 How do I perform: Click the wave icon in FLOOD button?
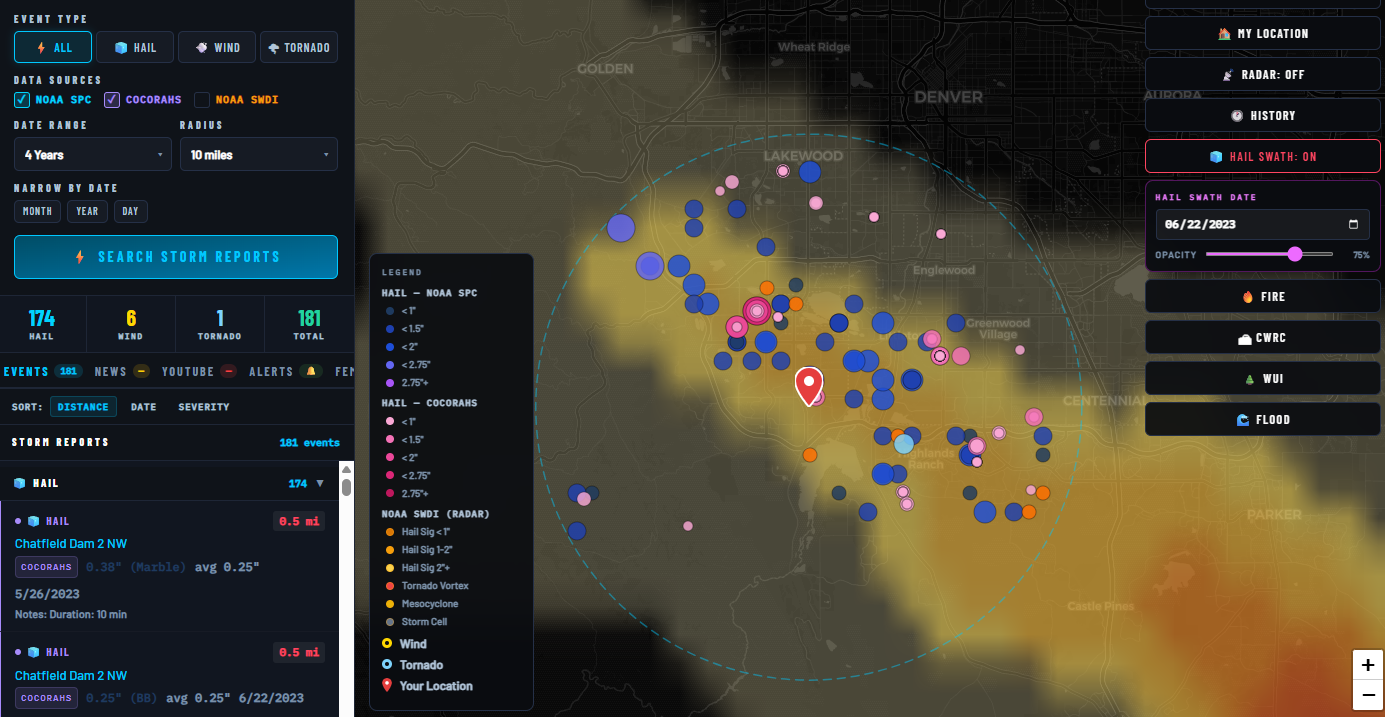point(1243,419)
